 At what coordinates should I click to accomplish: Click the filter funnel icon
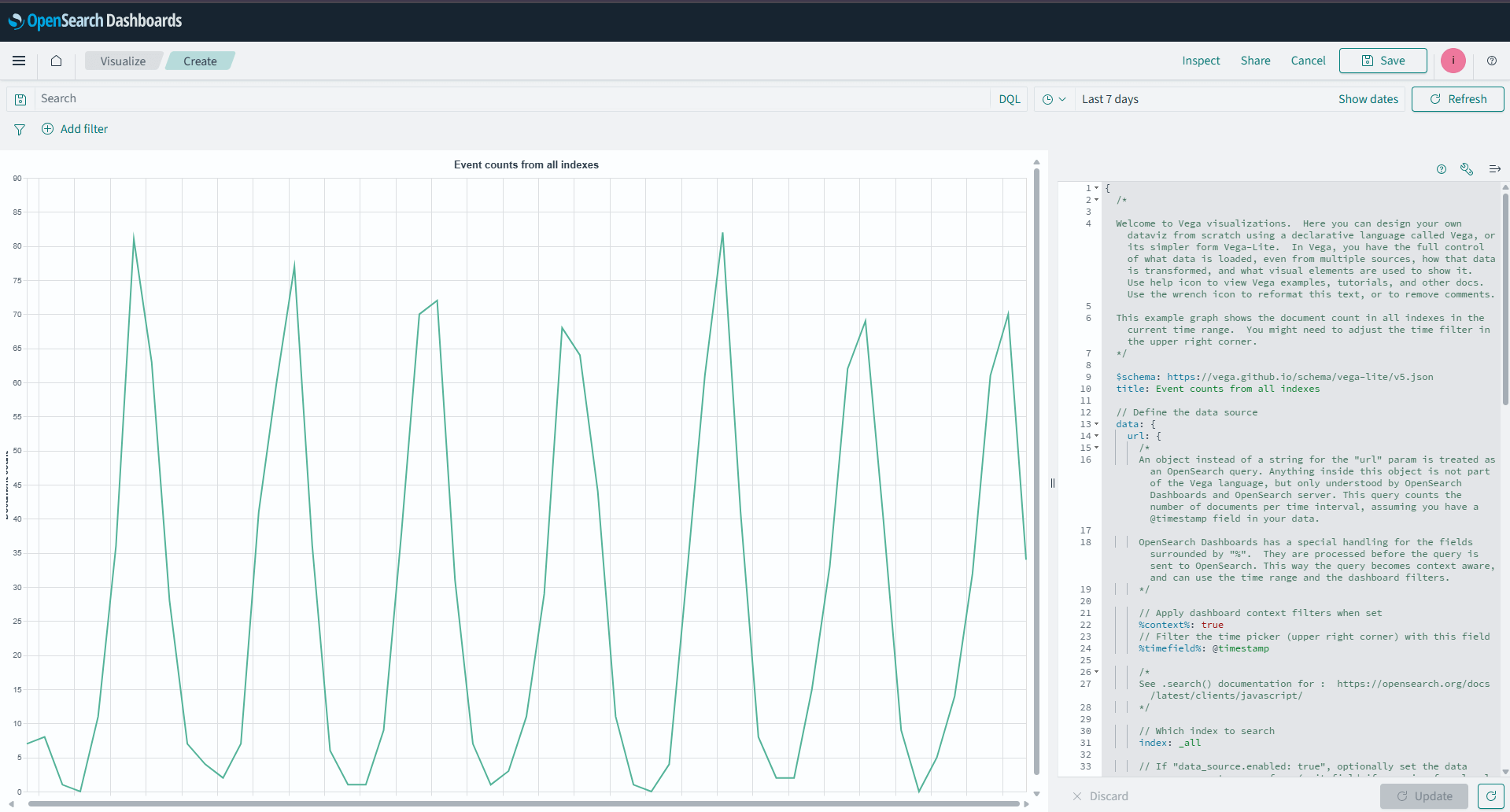19,129
